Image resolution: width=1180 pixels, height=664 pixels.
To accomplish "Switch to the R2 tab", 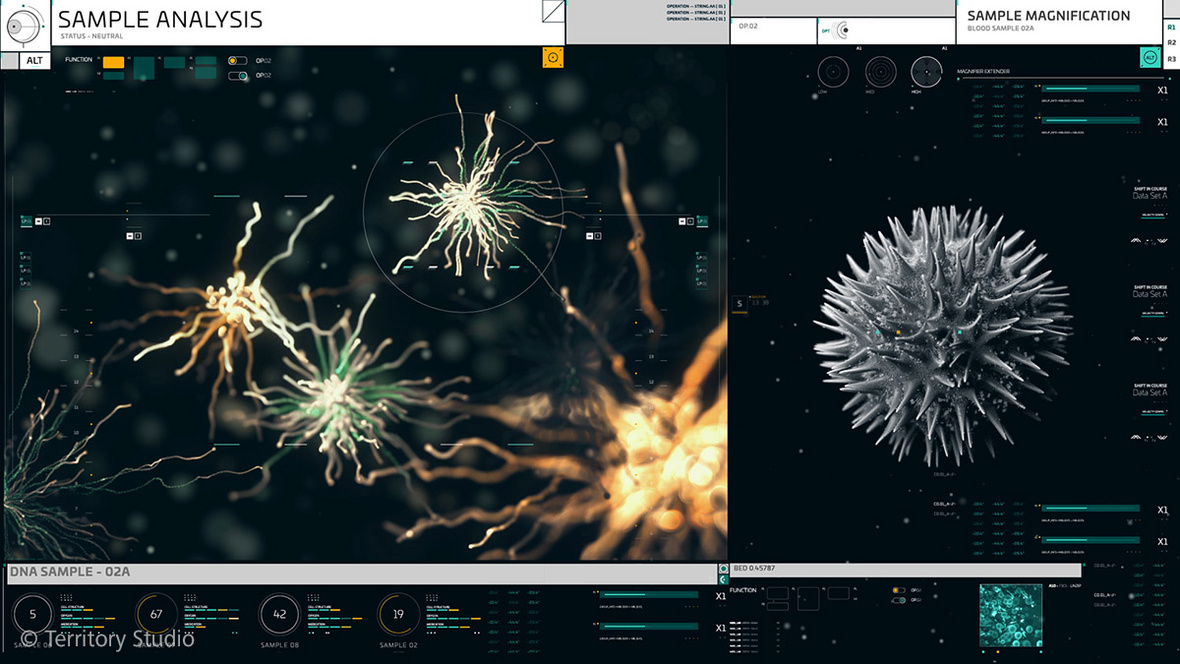I will pos(1171,43).
